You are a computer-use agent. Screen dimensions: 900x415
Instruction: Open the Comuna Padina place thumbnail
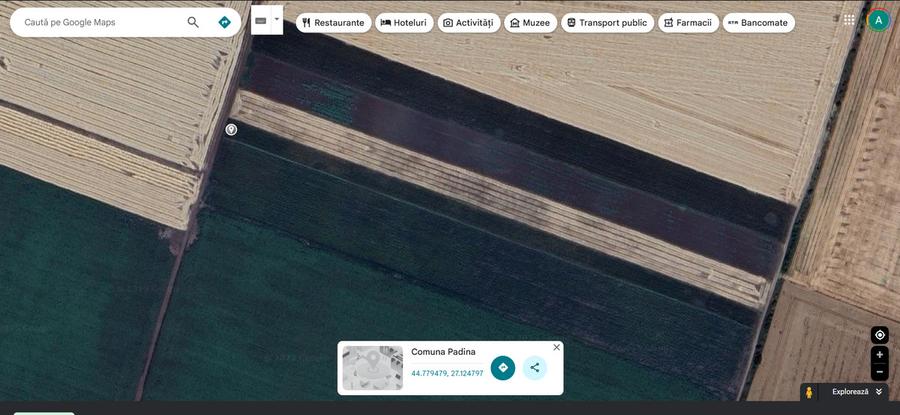(x=372, y=368)
